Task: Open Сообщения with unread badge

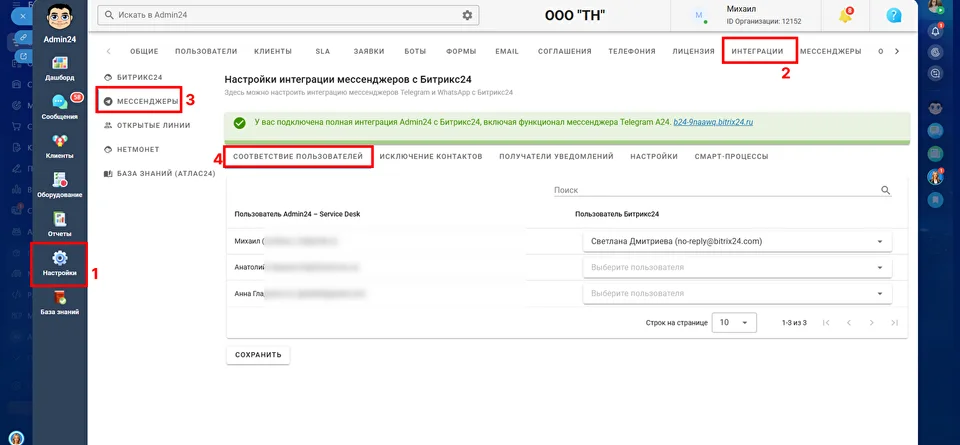Action: 59,107
